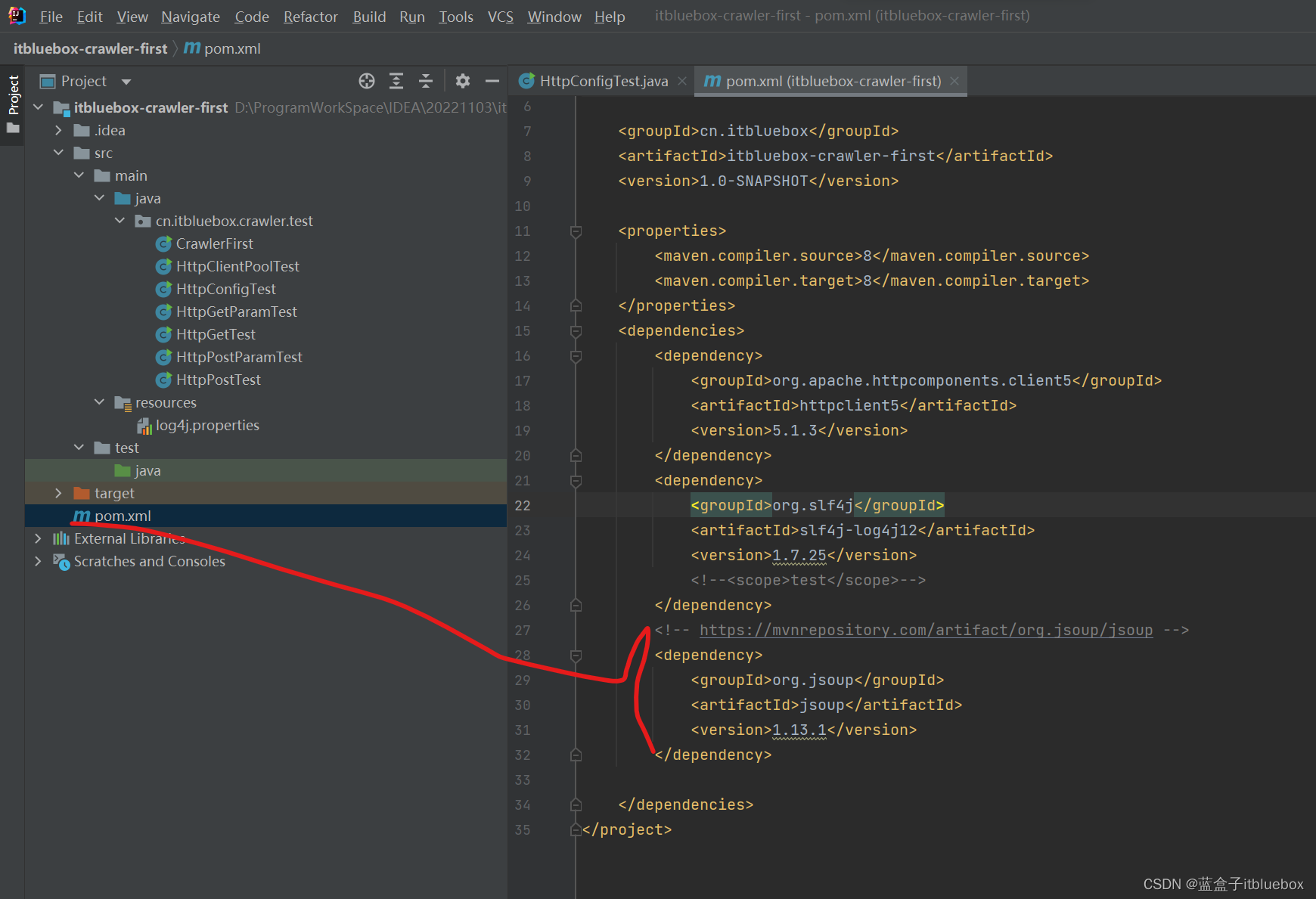Click the Collapse All icon in Project panel
This screenshot has height=899, width=1316.
(426, 81)
